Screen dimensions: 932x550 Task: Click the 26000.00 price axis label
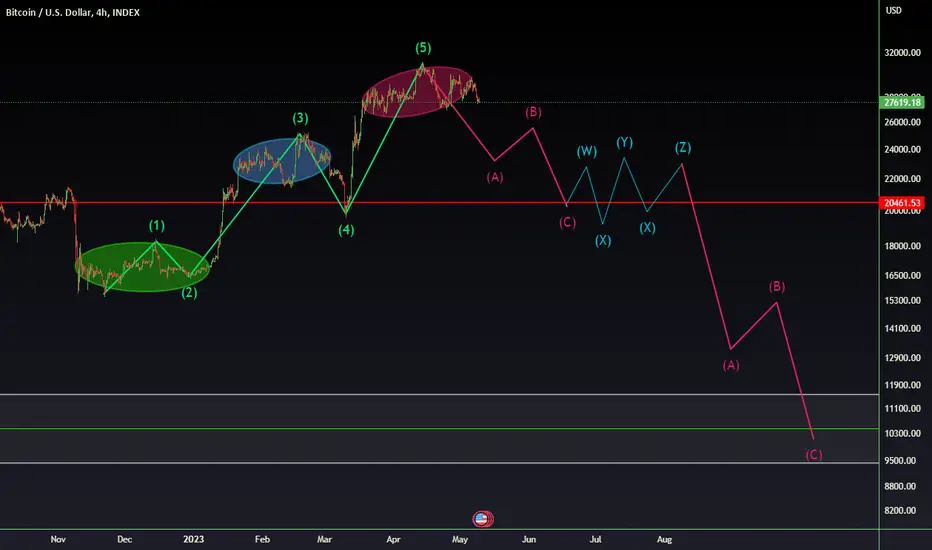point(902,122)
